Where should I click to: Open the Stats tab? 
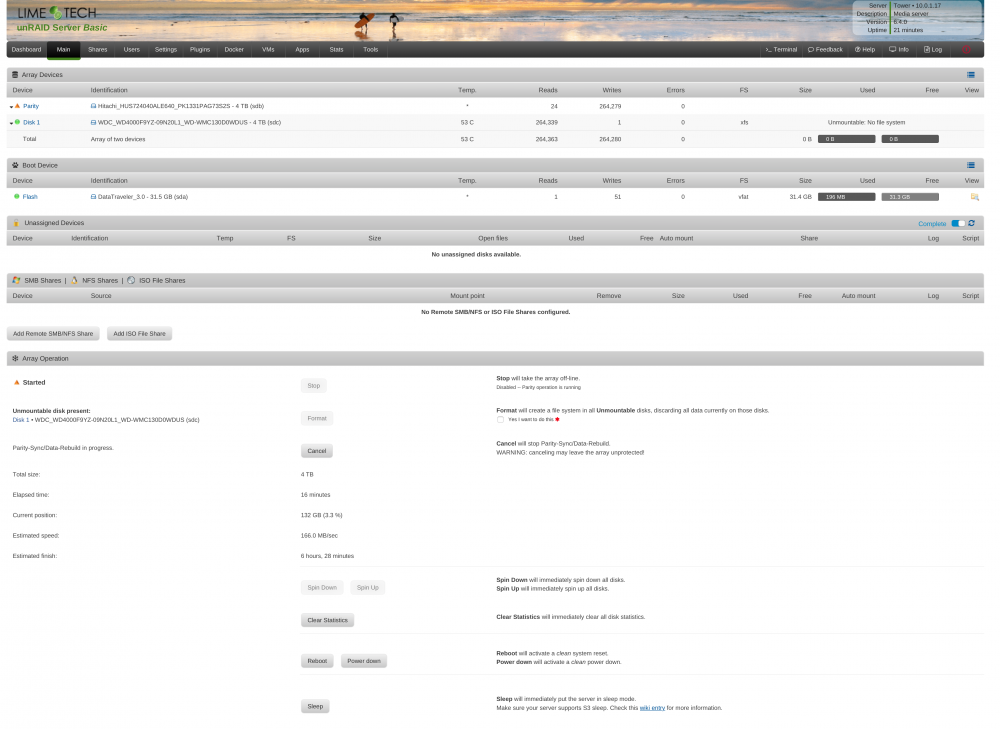tap(336, 49)
